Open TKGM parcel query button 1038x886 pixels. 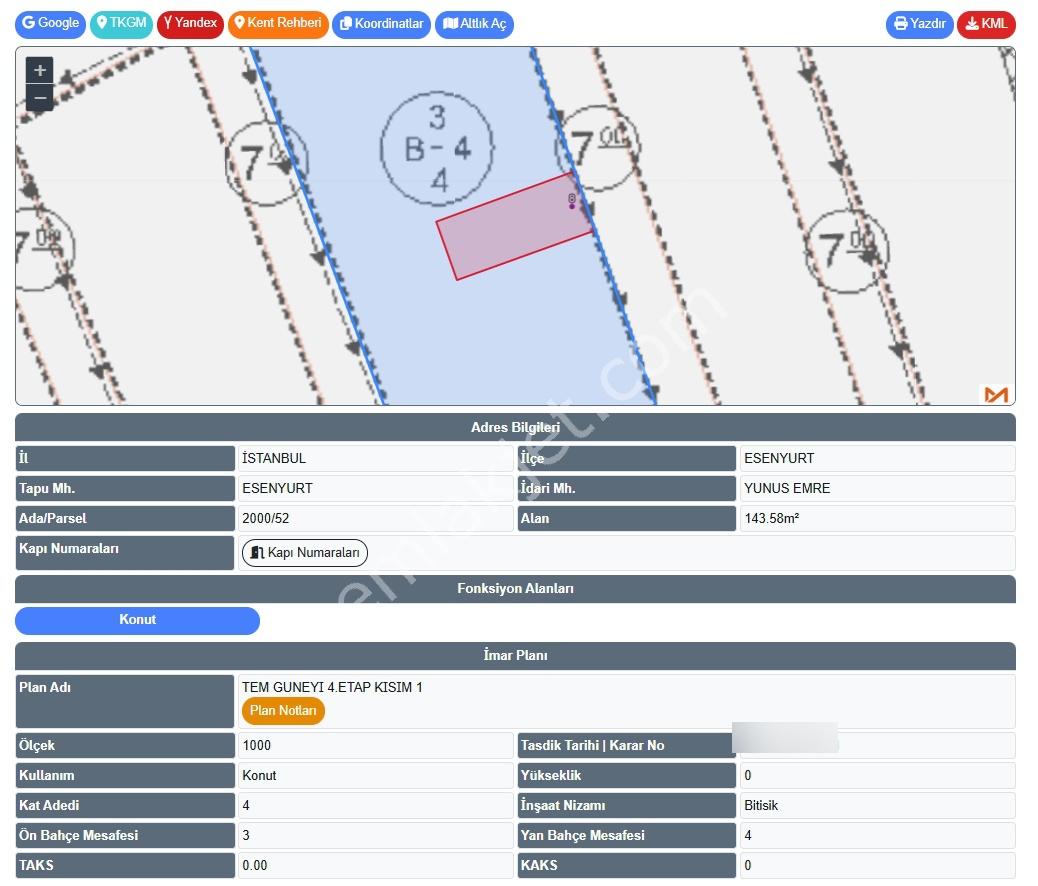coord(121,25)
